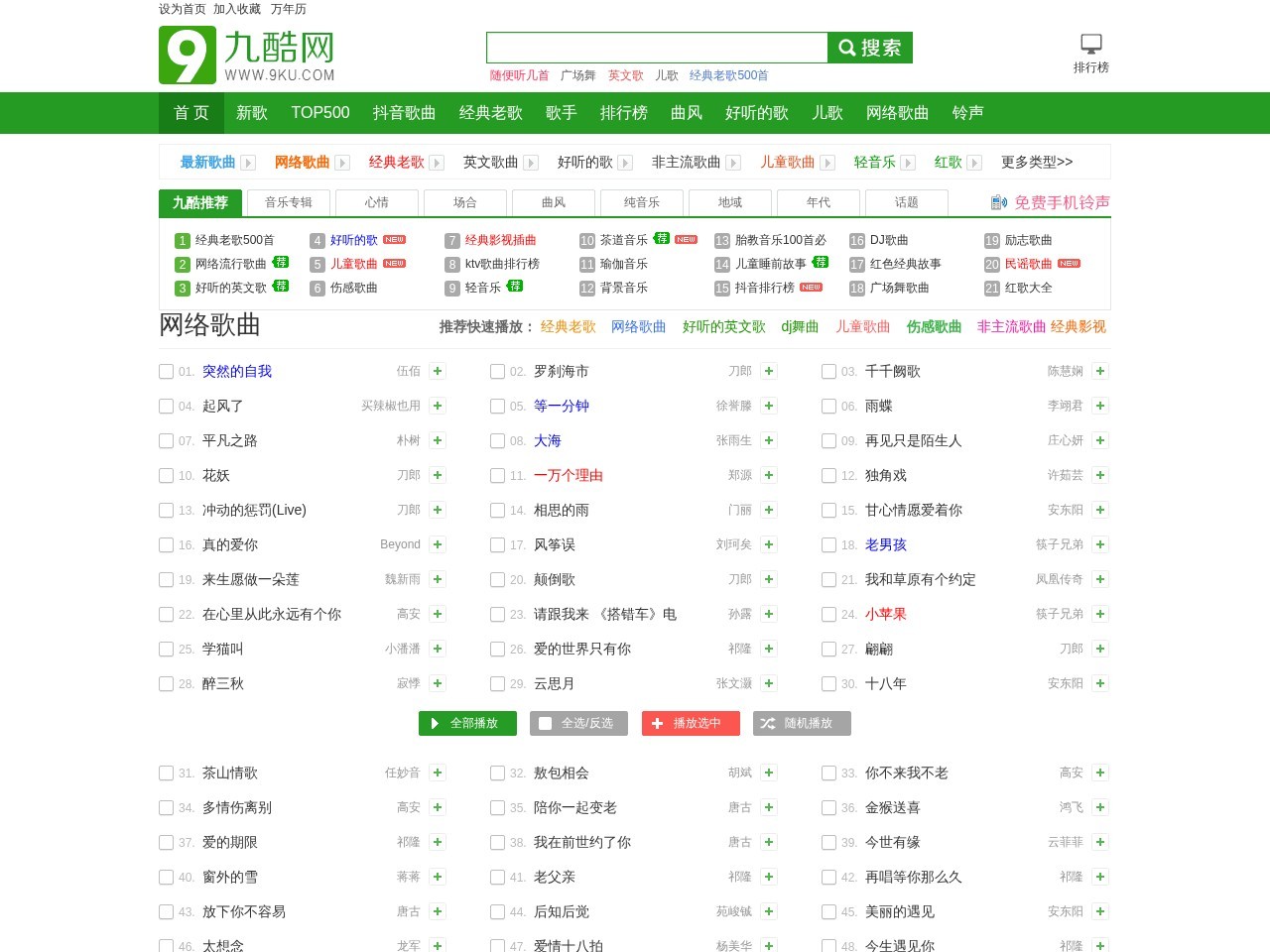This screenshot has height=952, width=1270.
Task: Switch to the 纯音乐 tab
Action: coord(641,202)
